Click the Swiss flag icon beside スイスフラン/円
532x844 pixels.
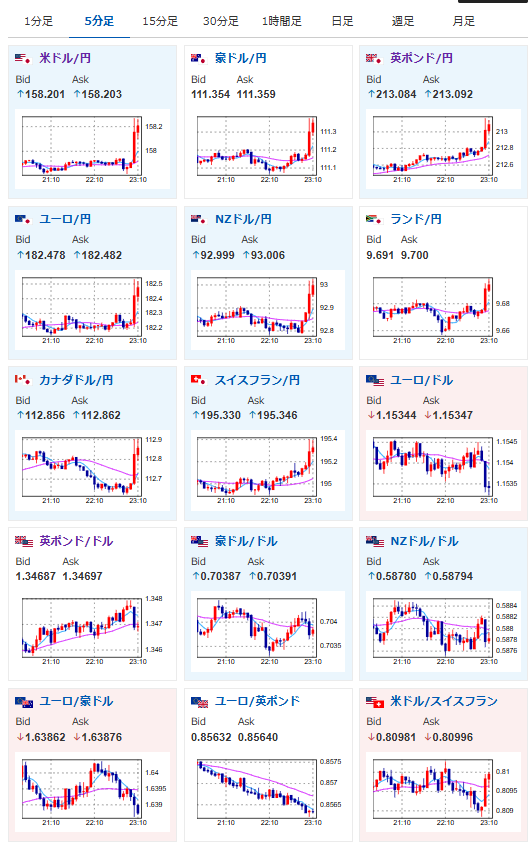coord(199,380)
